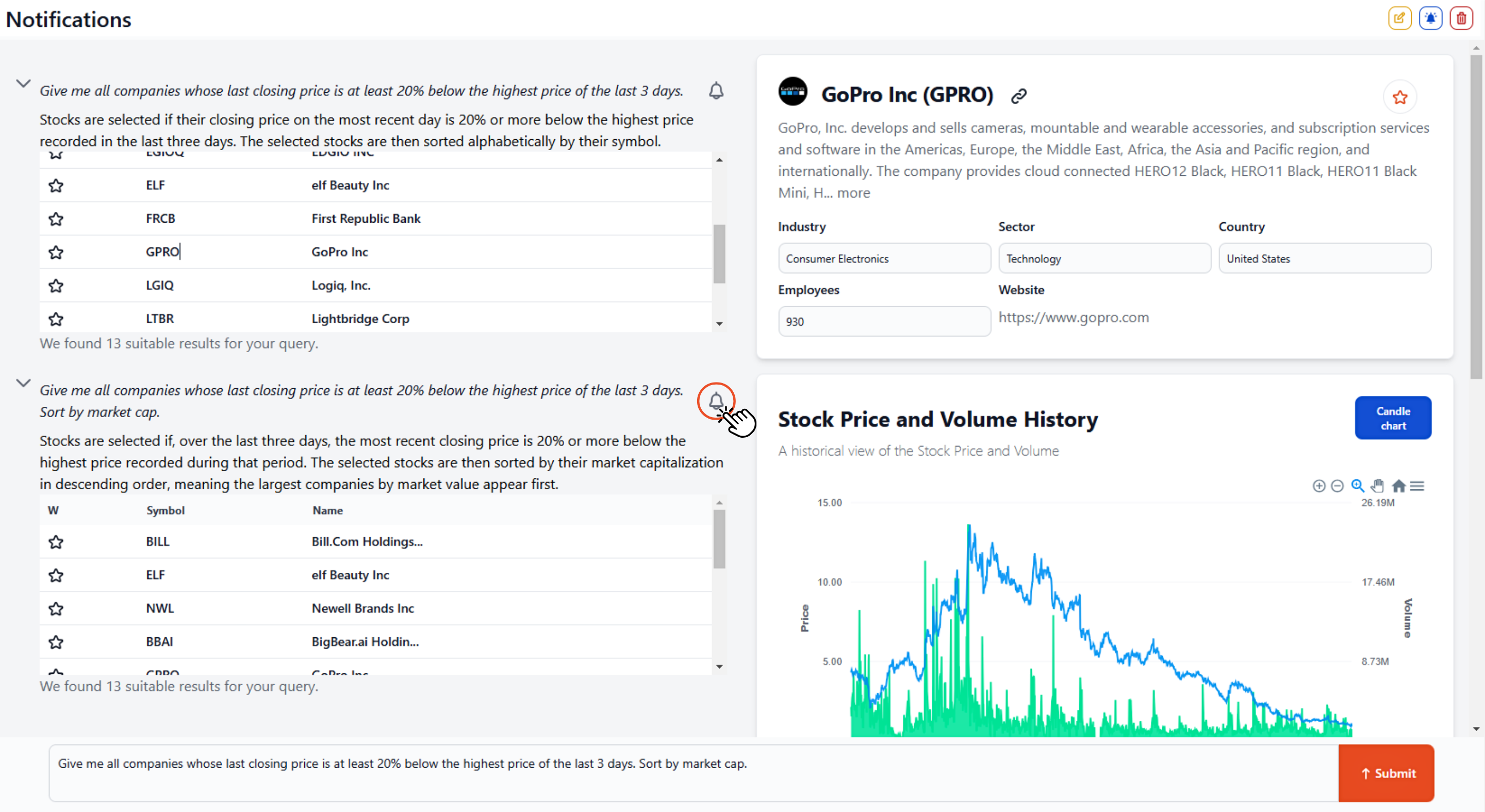Open the chart hamburger menu

(1417, 486)
